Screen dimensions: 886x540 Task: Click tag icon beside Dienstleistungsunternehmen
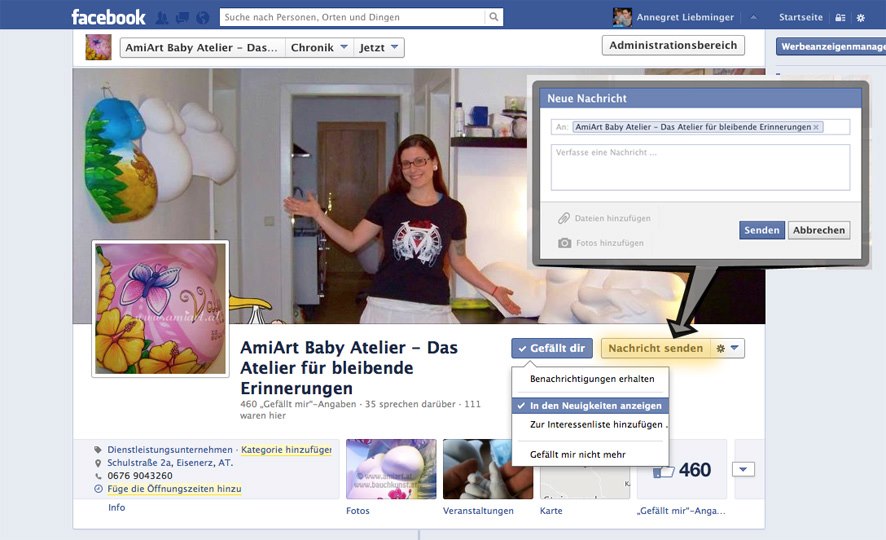98,450
